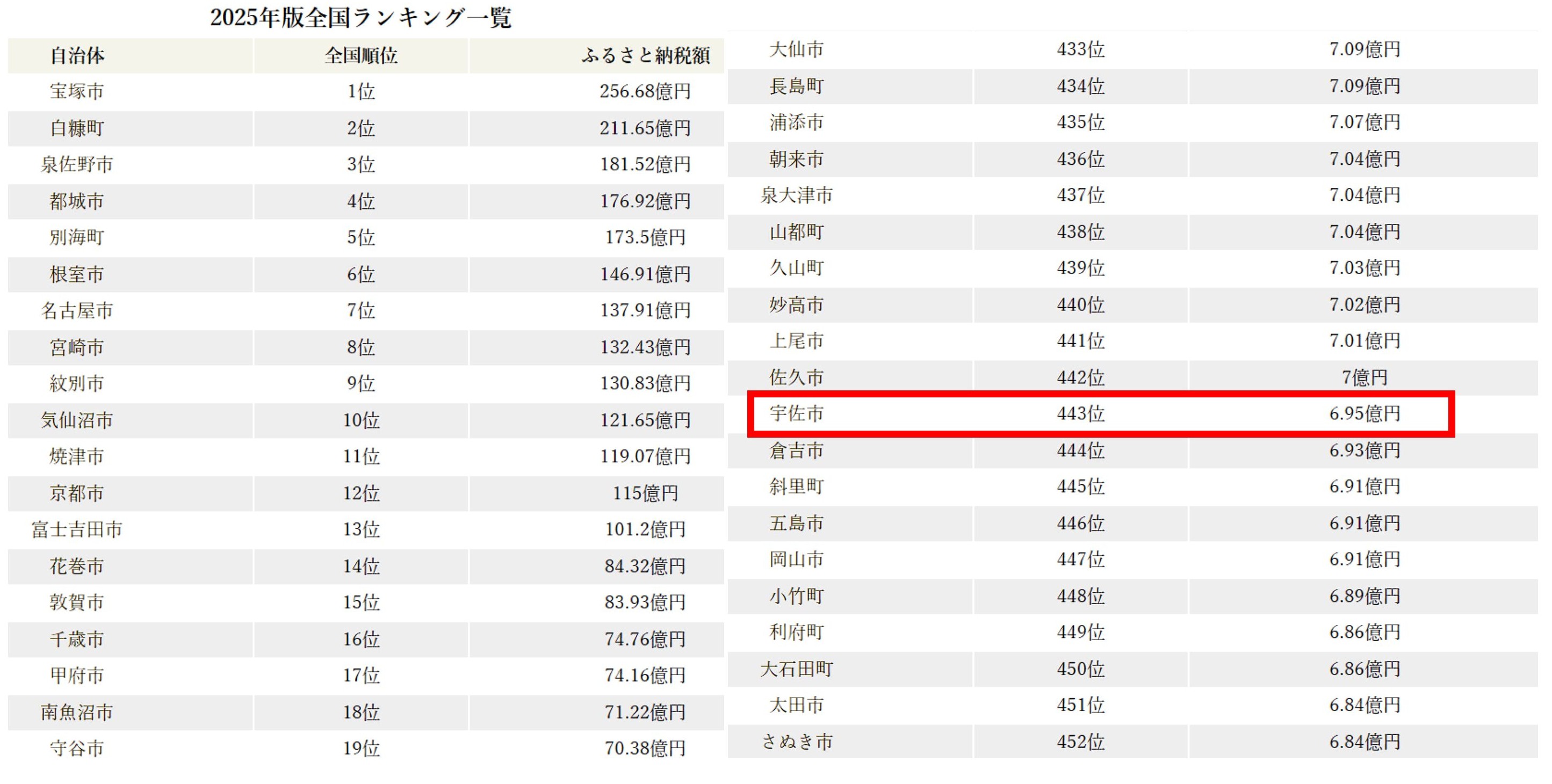The image size is (1552, 784).
Task: Click the 岡山市 municipality cell
Action: point(797,560)
